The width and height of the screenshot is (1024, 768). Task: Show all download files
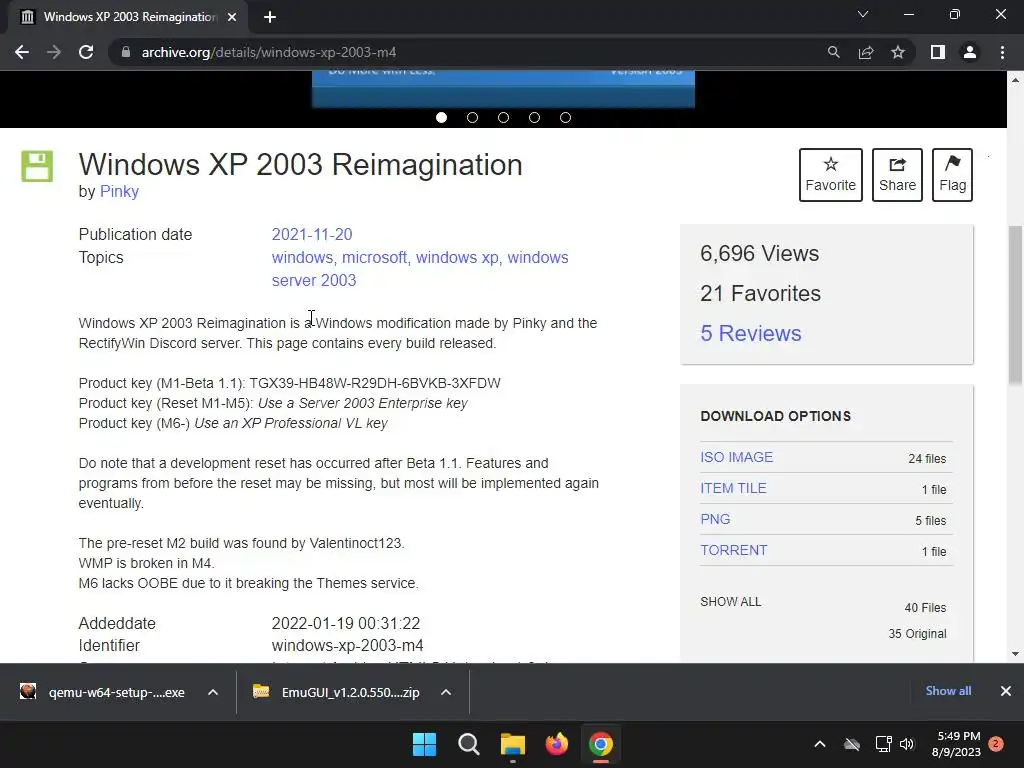coord(731,601)
